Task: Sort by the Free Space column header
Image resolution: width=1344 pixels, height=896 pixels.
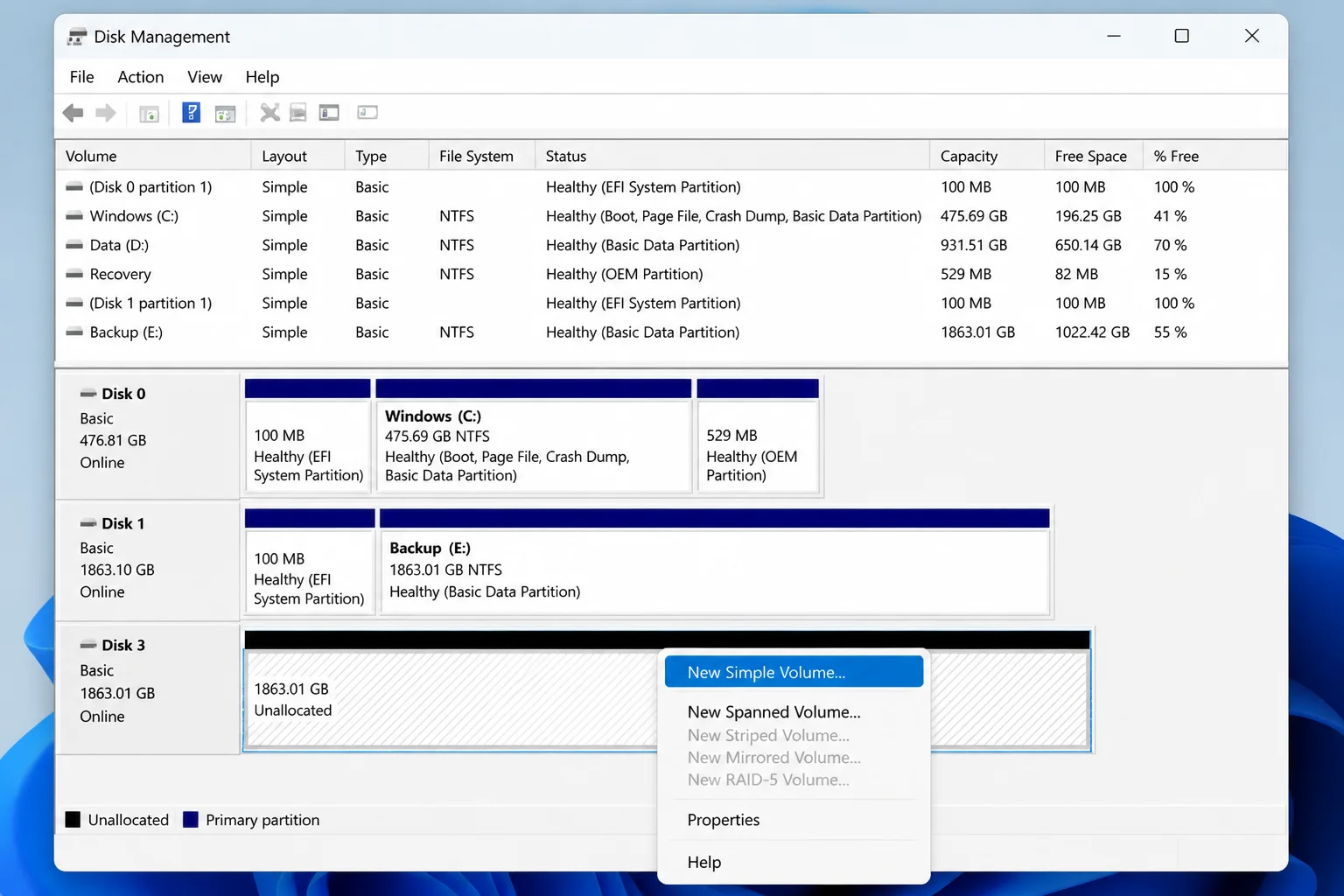Action: coord(1093,156)
